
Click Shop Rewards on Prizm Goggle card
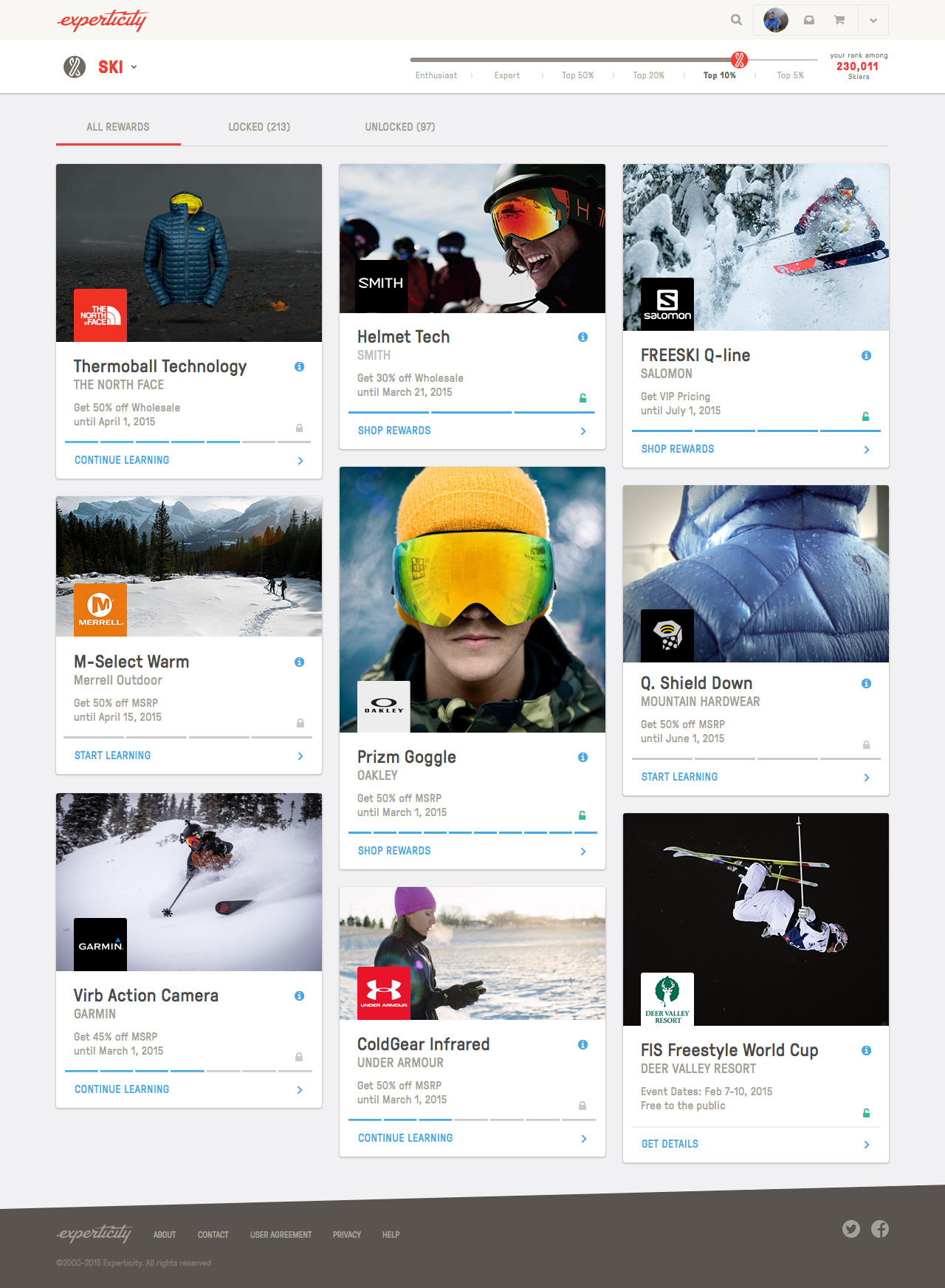pyautogui.click(x=394, y=851)
